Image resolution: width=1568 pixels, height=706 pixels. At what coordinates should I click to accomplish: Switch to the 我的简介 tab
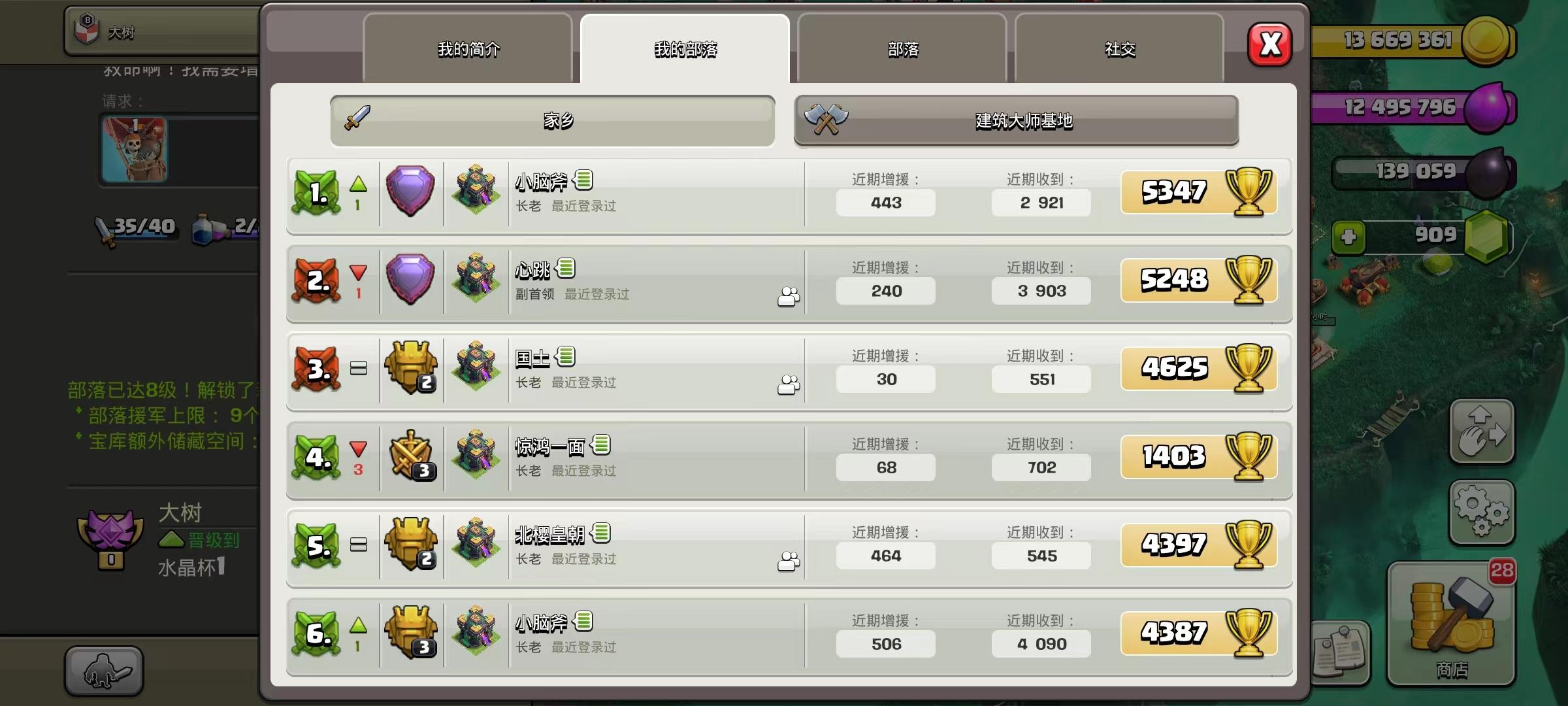click(x=468, y=49)
